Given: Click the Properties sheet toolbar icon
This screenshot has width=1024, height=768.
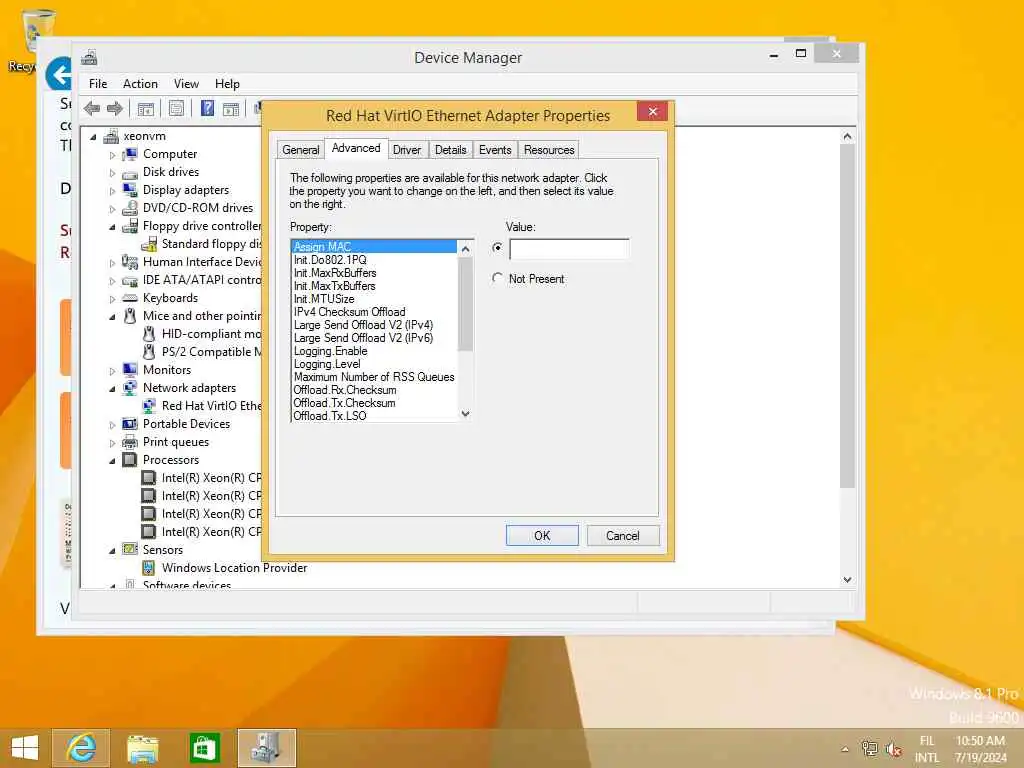Looking at the screenshot, I should (x=176, y=108).
